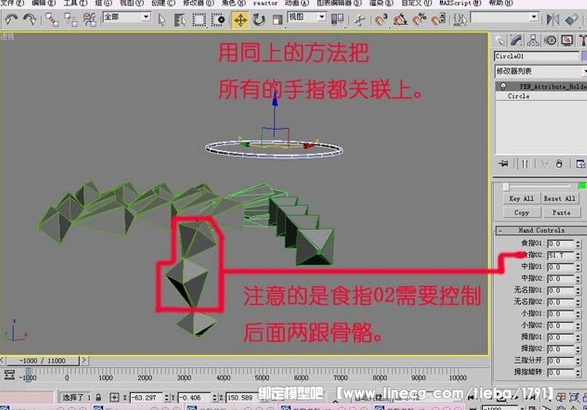Click the Redo arrow icon
The height and width of the screenshot is (410, 587).
[x=30, y=19]
